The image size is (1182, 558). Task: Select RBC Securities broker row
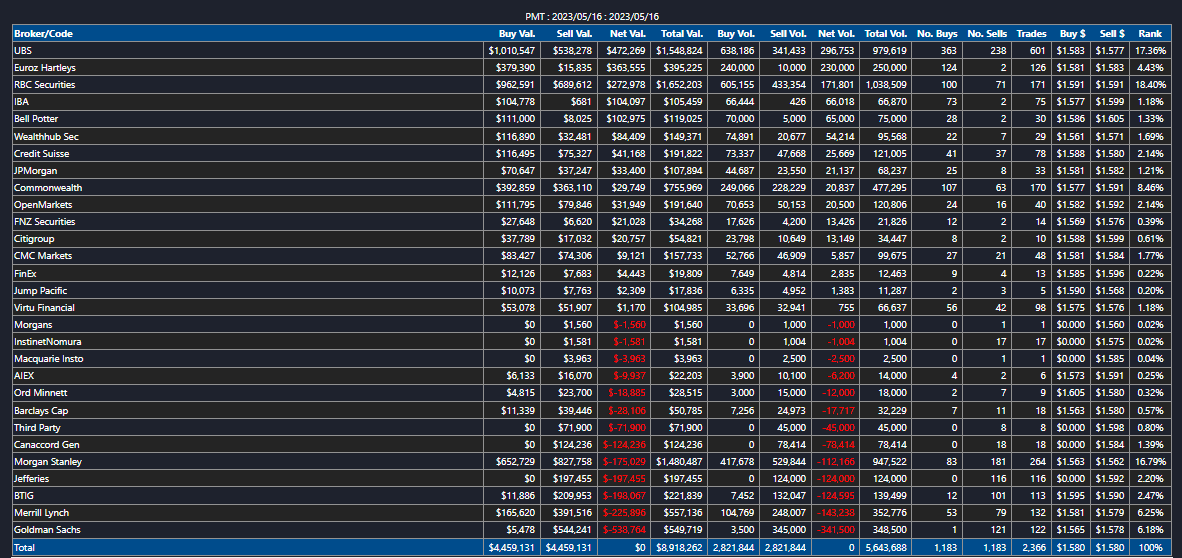591,84
